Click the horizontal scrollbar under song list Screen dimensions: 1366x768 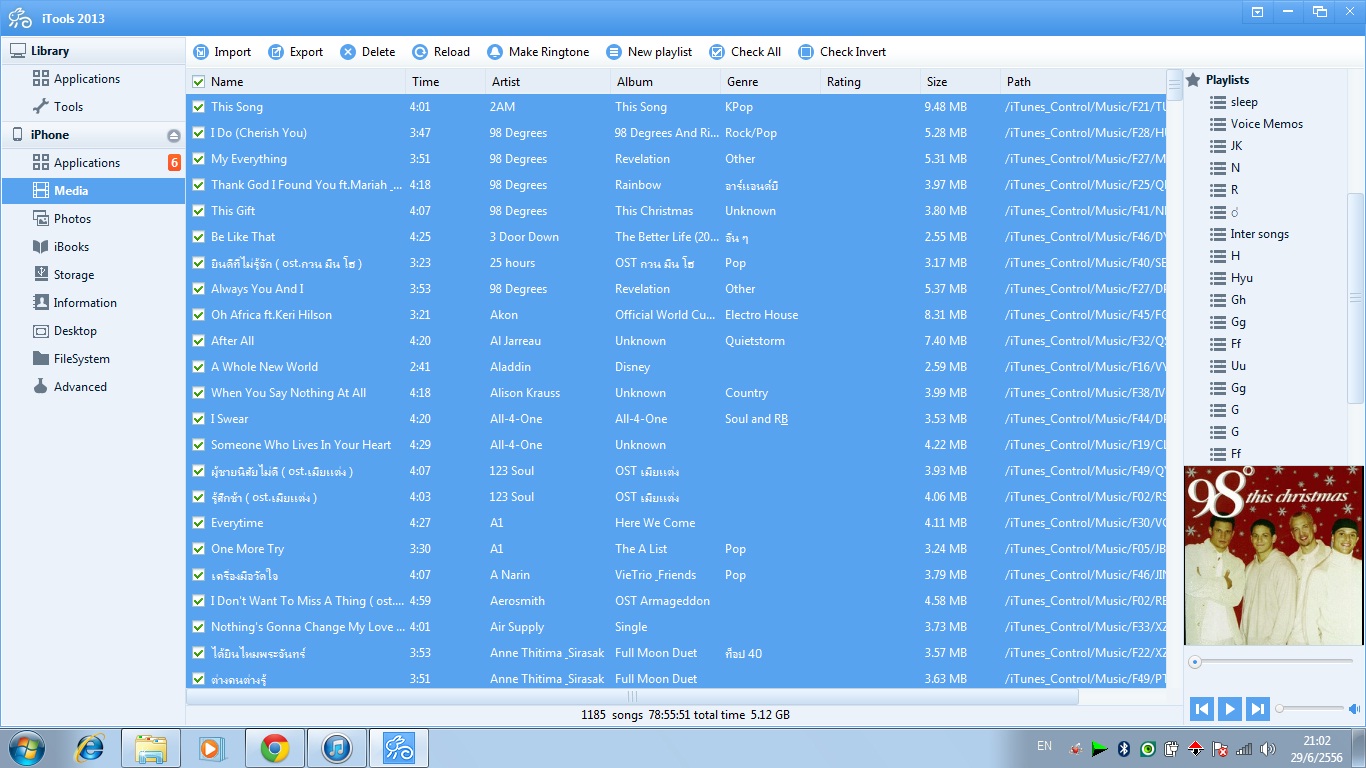[632, 696]
